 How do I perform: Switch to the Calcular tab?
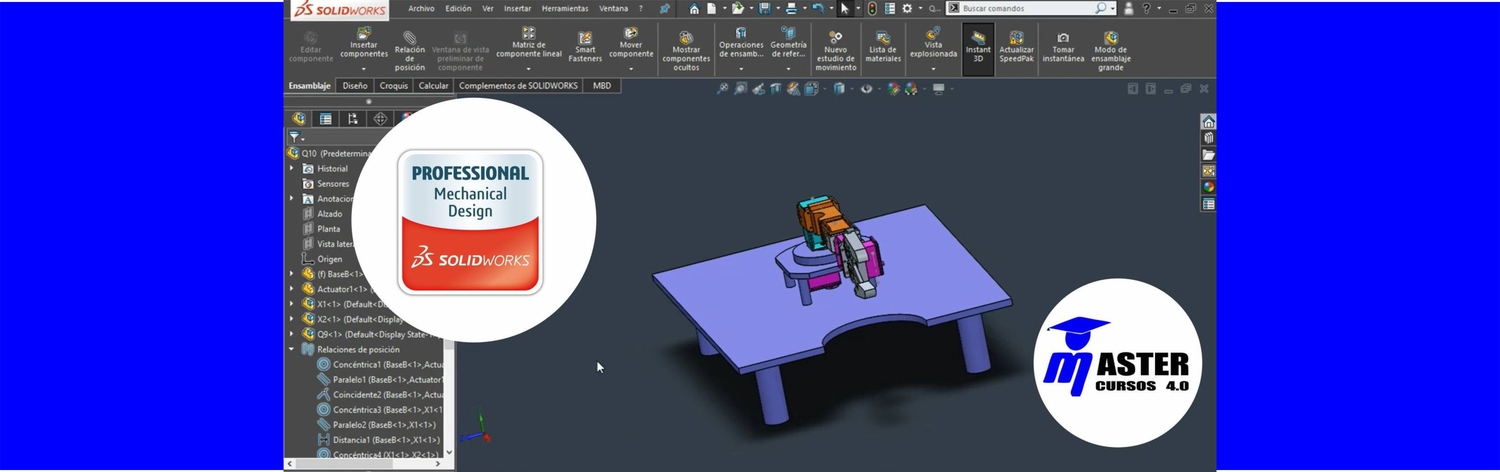[x=433, y=86]
